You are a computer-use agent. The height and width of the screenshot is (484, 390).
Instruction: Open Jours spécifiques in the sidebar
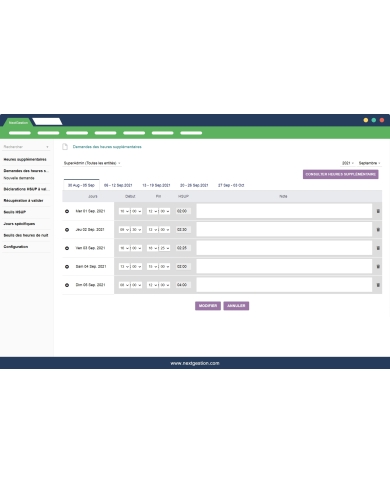click(19, 224)
